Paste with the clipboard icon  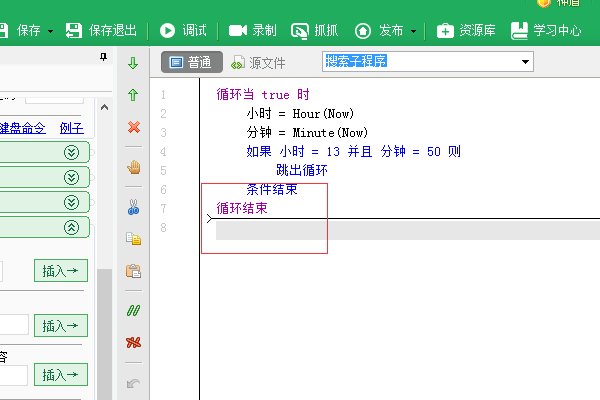click(x=134, y=271)
